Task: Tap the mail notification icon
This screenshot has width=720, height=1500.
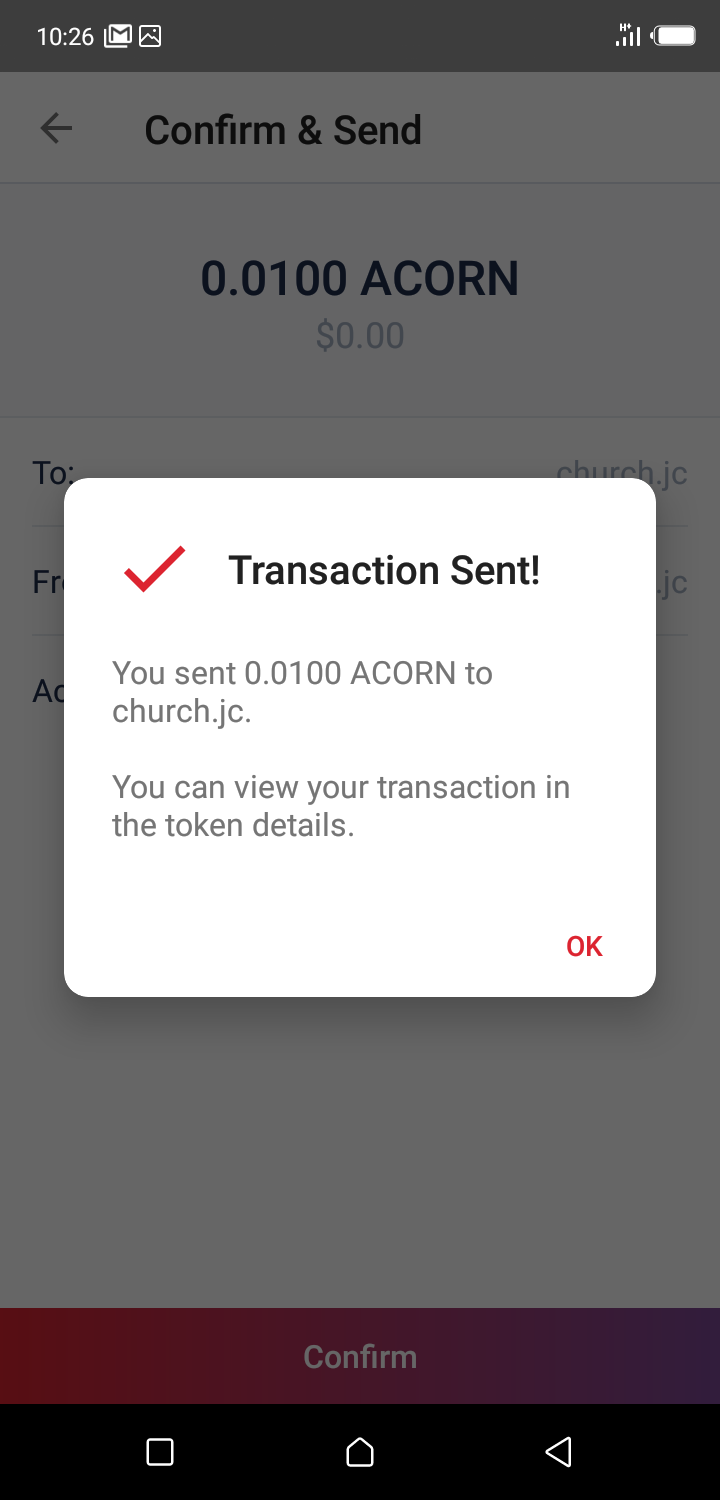Action: point(117,37)
